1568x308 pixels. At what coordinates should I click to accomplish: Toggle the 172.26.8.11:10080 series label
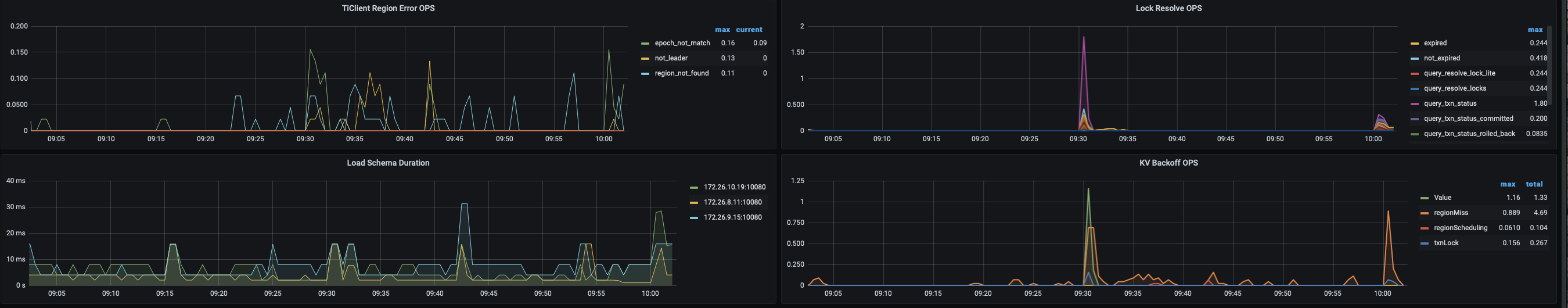pyautogui.click(x=733, y=202)
